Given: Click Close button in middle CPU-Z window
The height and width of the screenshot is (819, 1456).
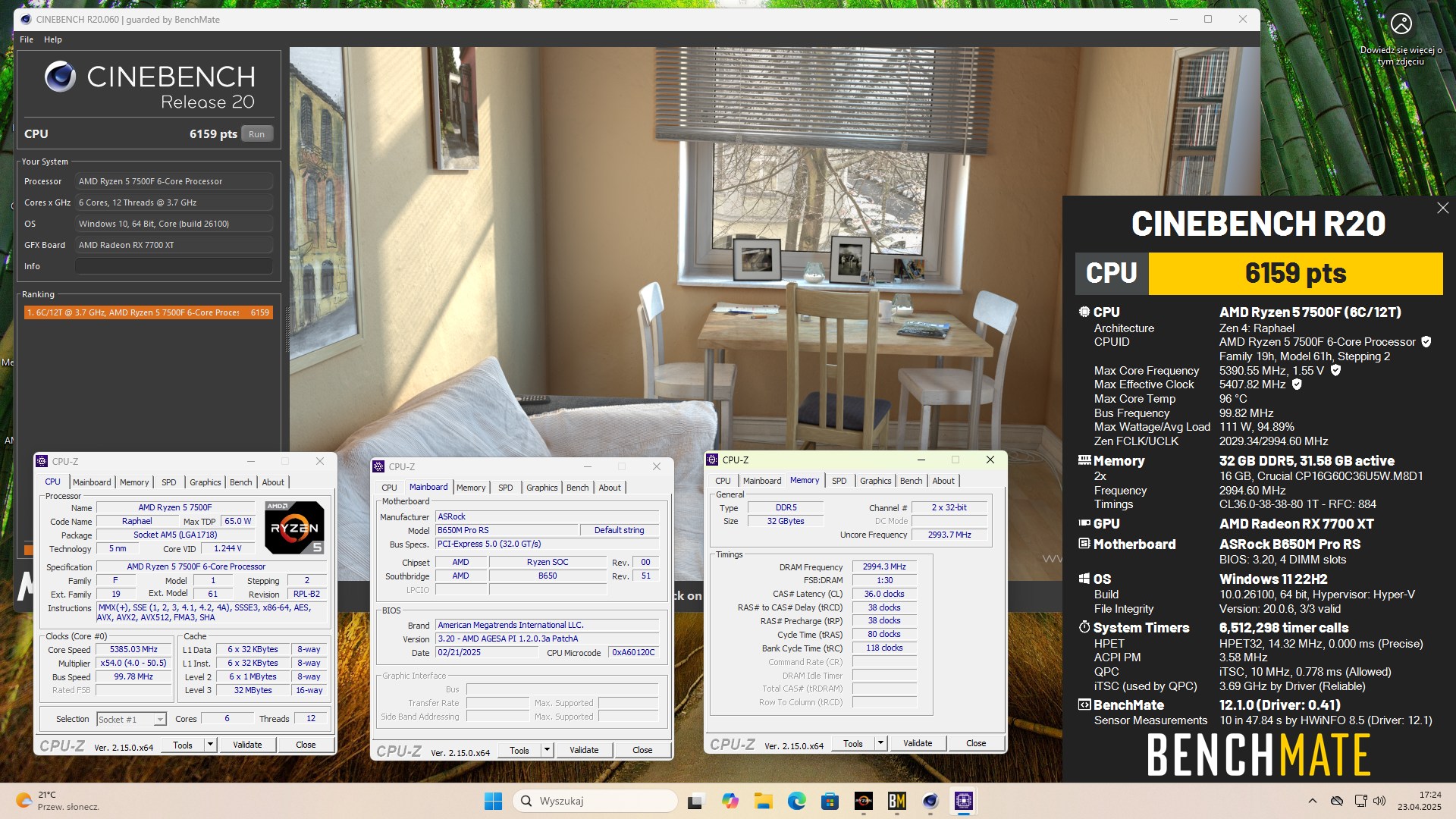Looking at the screenshot, I should 642,750.
